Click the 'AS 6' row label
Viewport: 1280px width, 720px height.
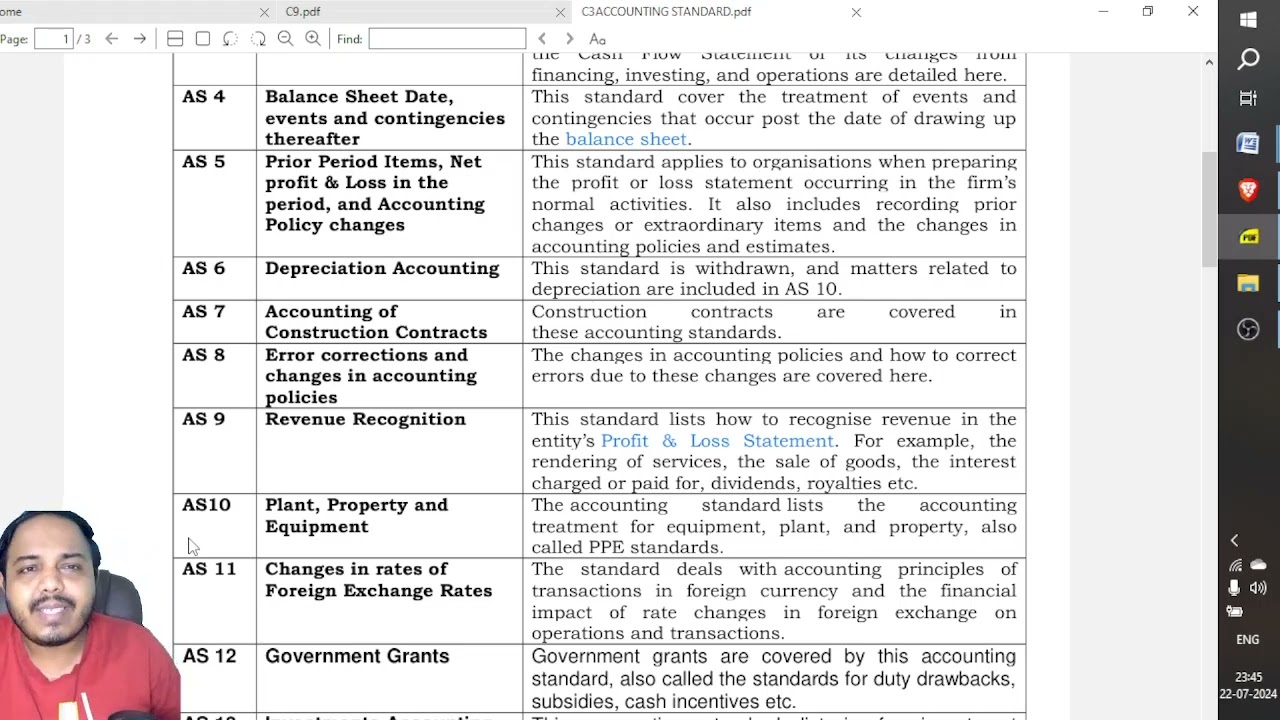coord(204,268)
